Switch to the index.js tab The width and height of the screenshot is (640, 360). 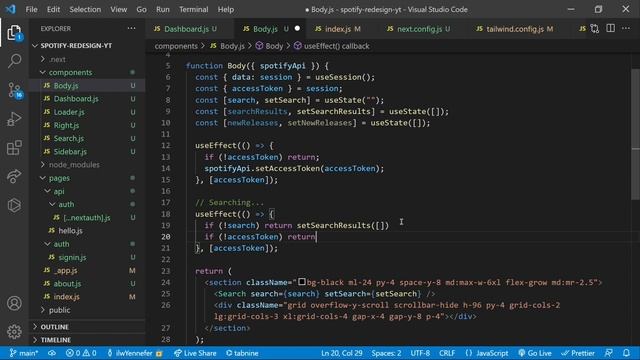tap(338, 29)
